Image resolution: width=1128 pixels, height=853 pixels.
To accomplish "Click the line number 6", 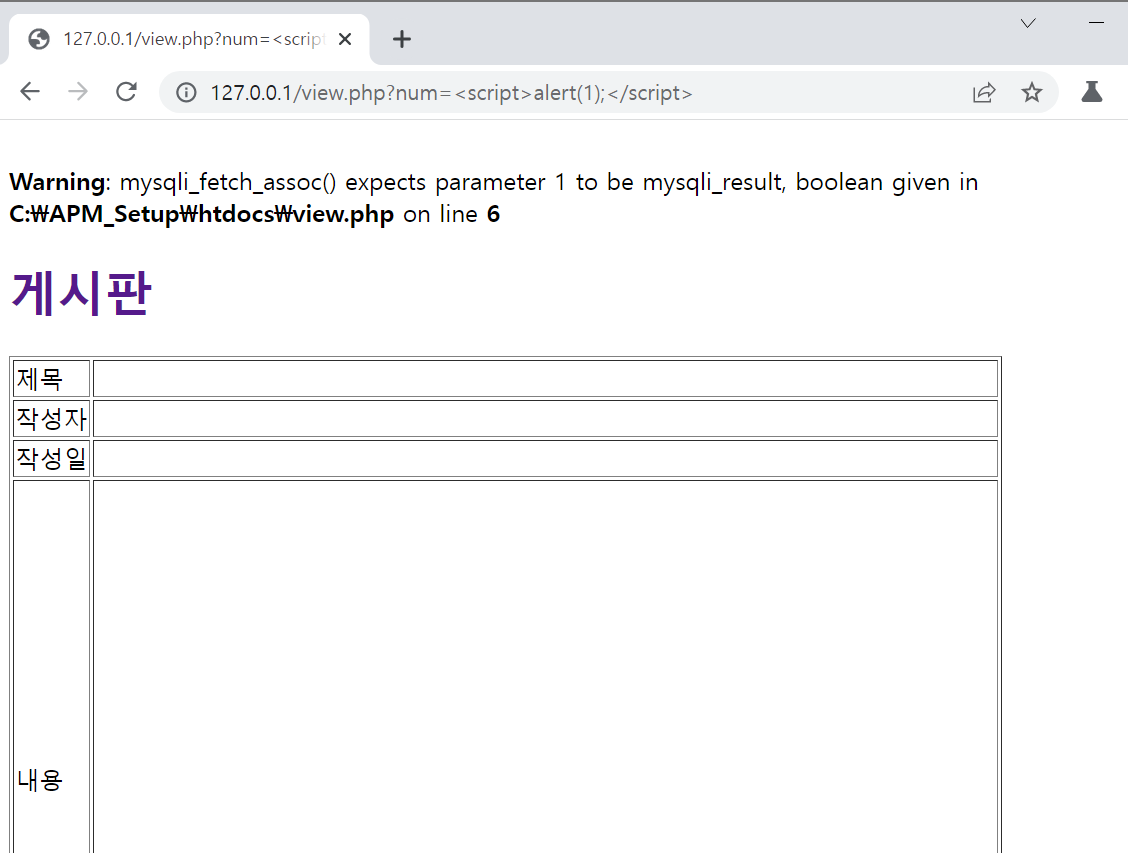I will [494, 214].
